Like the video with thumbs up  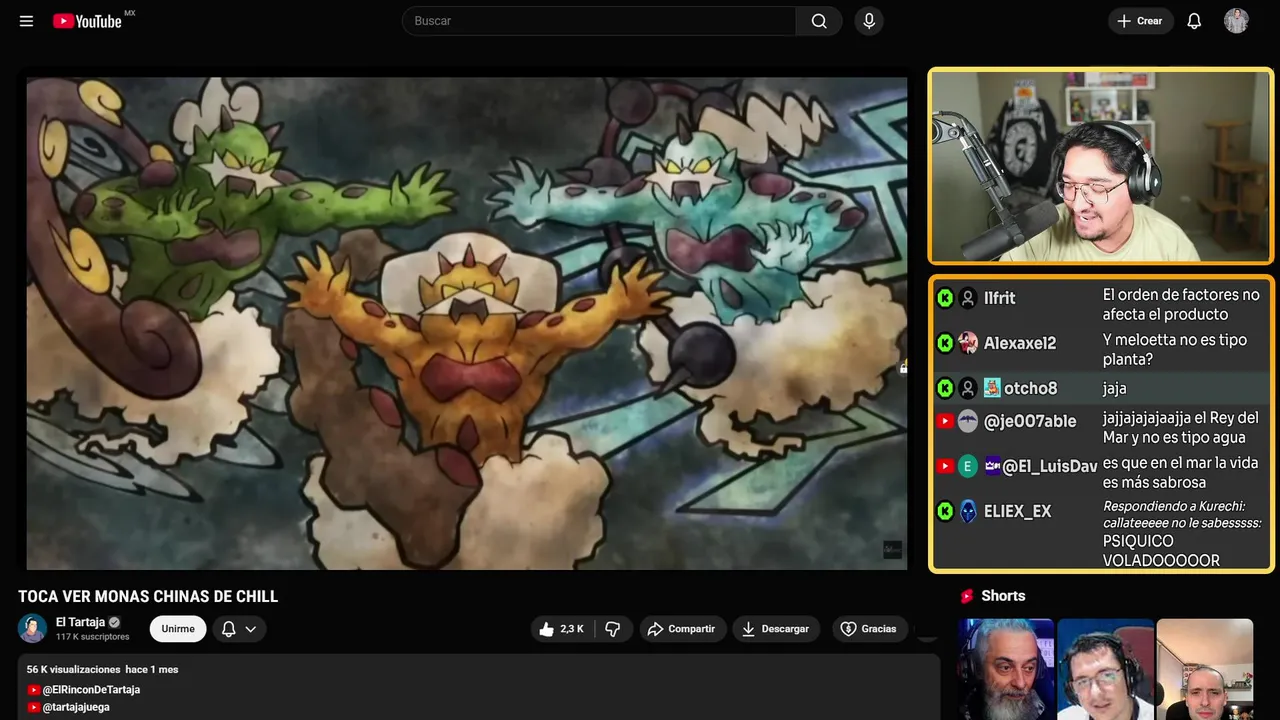pos(561,629)
